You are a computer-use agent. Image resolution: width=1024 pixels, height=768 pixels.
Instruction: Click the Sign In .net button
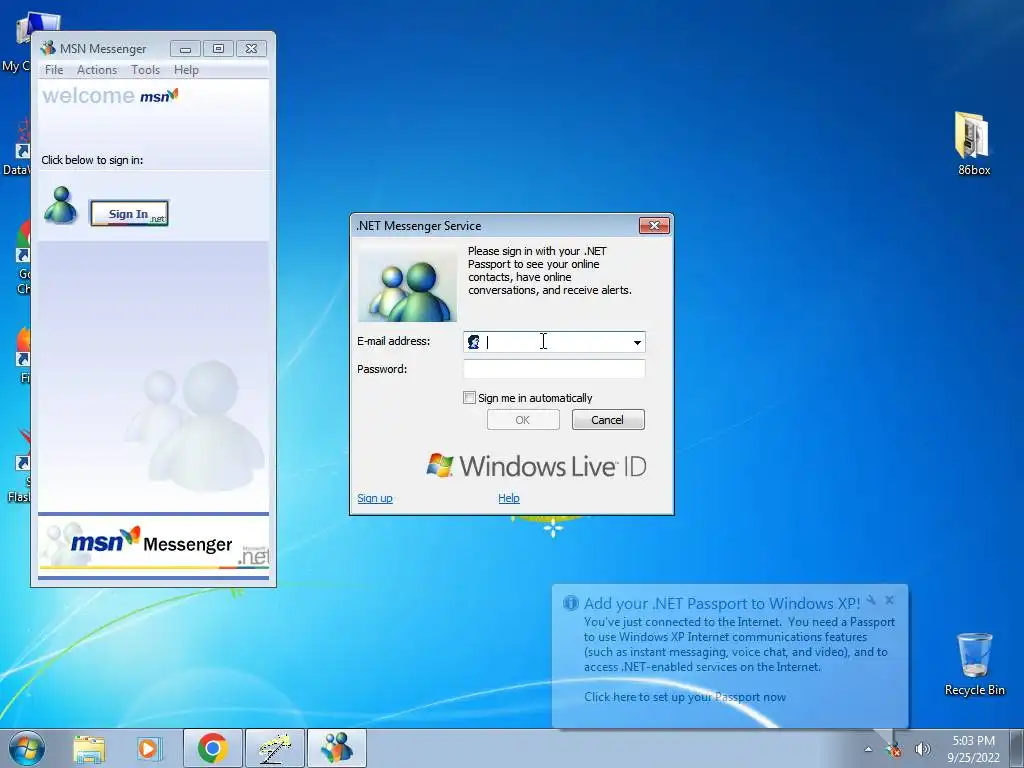tap(129, 214)
